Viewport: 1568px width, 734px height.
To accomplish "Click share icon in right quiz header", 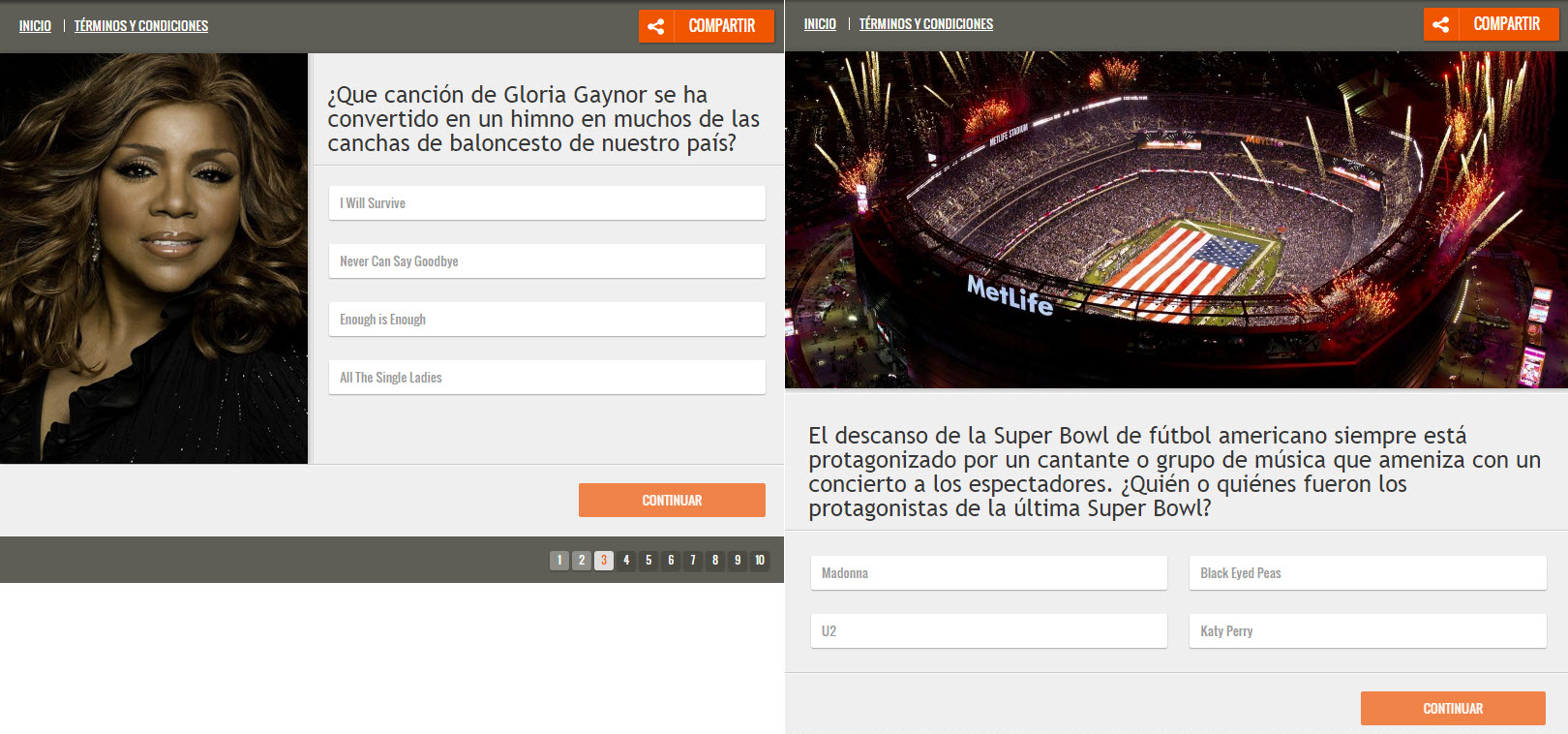I will [x=1441, y=24].
